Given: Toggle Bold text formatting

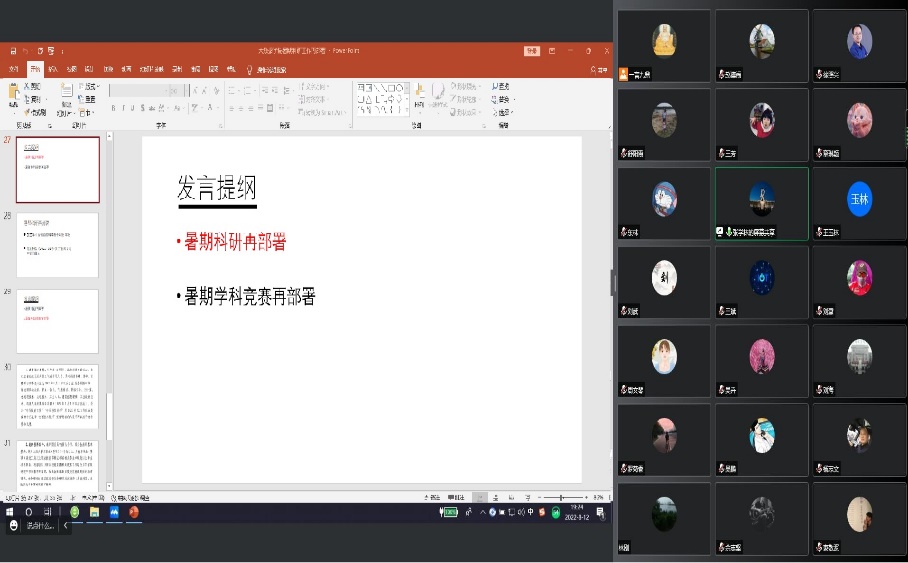Looking at the screenshot, I should coord(113,108).
